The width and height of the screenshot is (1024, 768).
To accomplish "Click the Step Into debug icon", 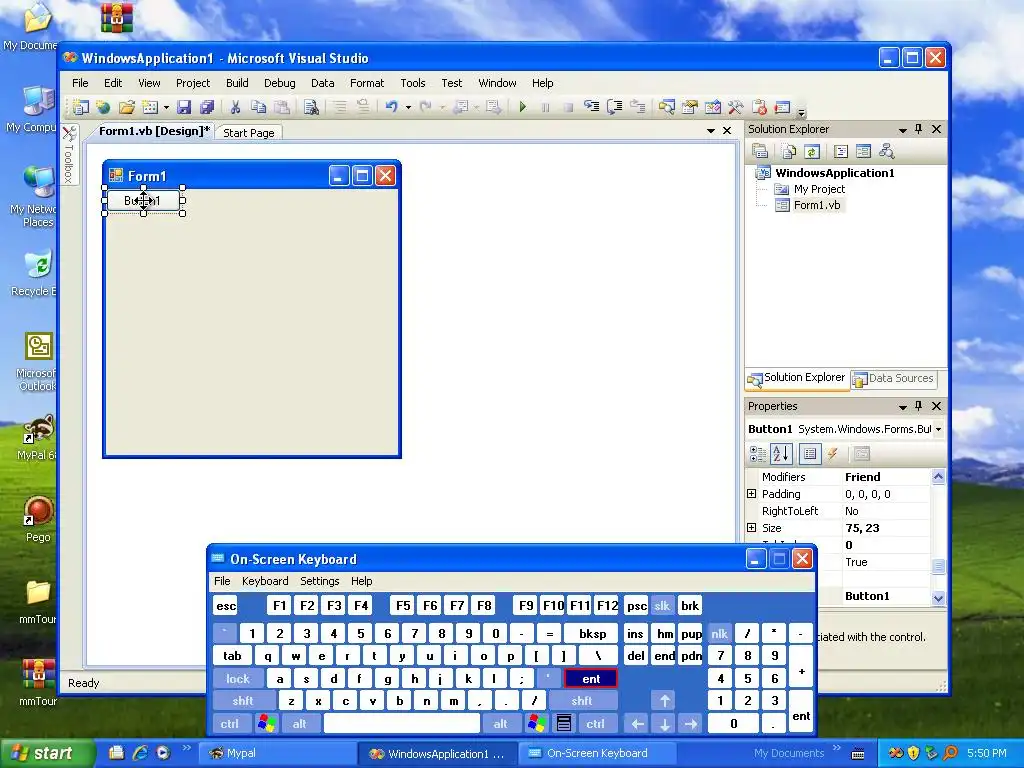I will [x=591, y=106].
